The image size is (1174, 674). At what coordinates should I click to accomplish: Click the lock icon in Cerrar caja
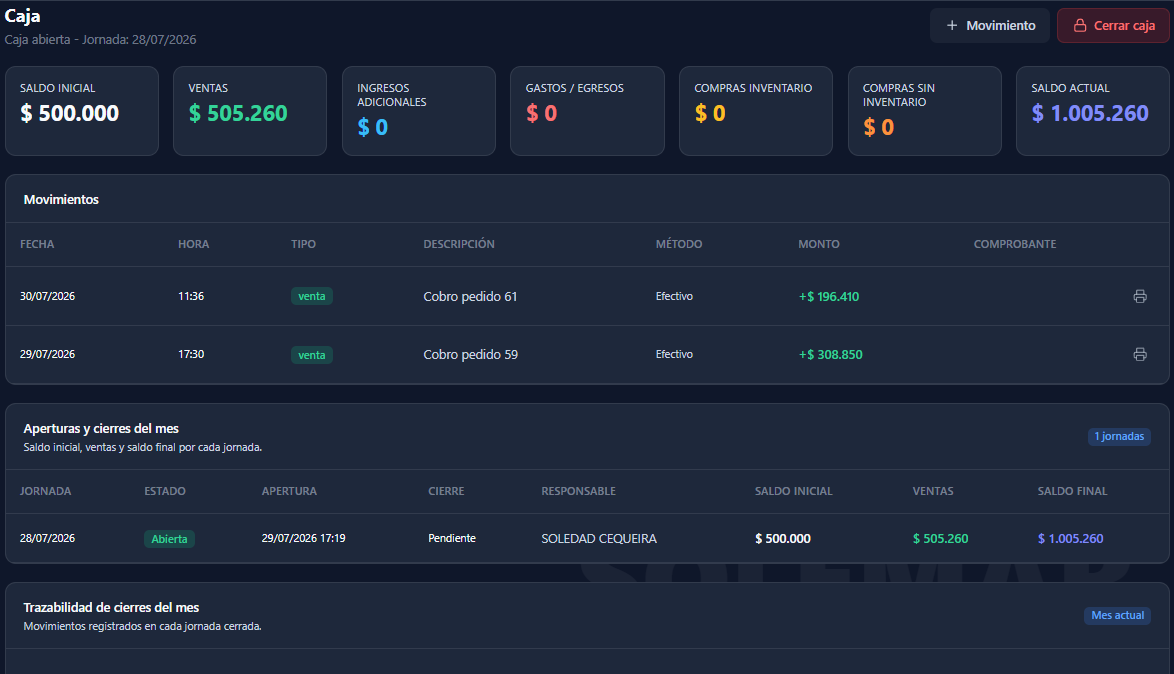(x=1080, y=25)
